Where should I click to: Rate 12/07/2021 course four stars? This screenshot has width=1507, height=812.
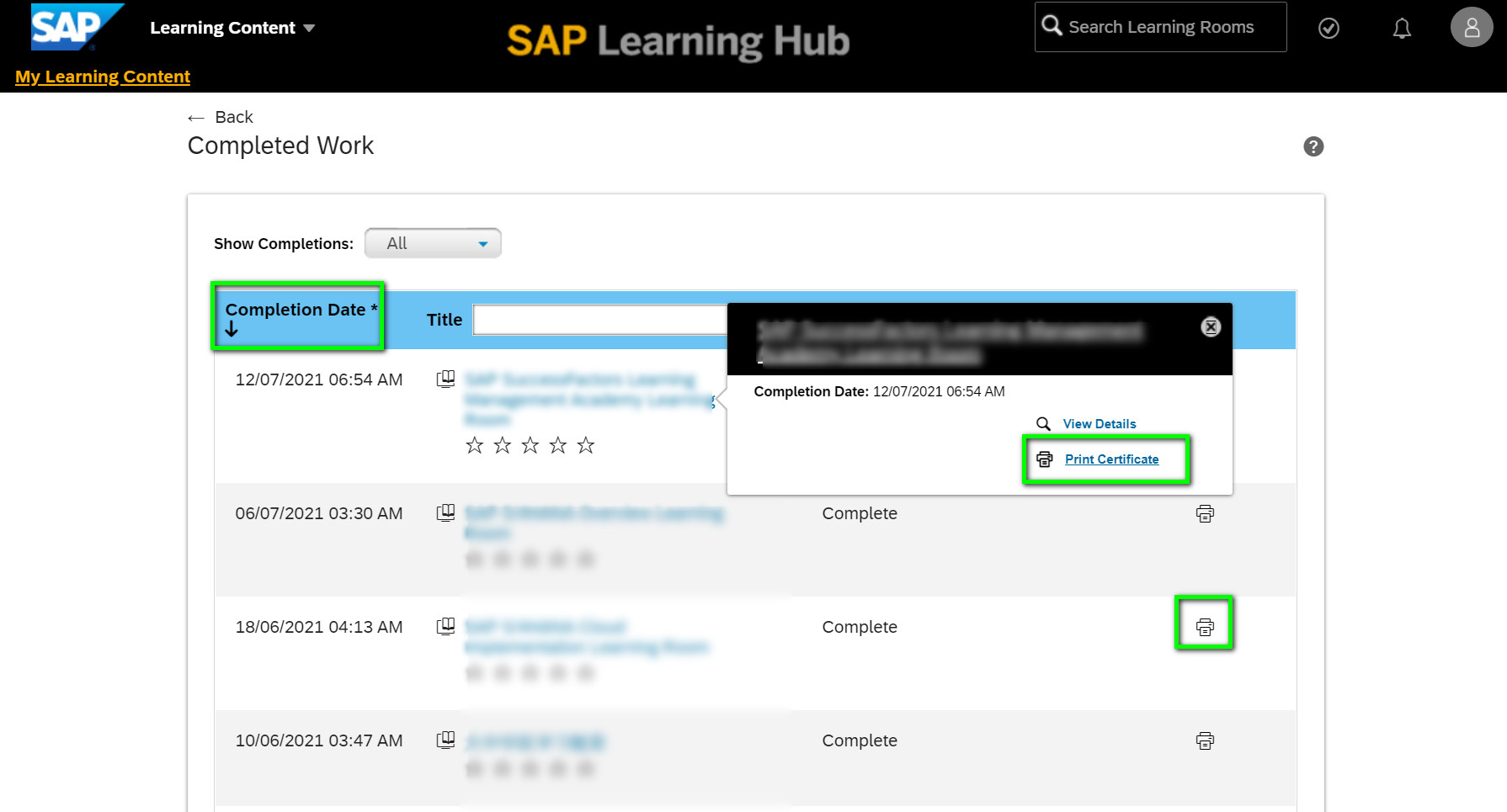558,445
